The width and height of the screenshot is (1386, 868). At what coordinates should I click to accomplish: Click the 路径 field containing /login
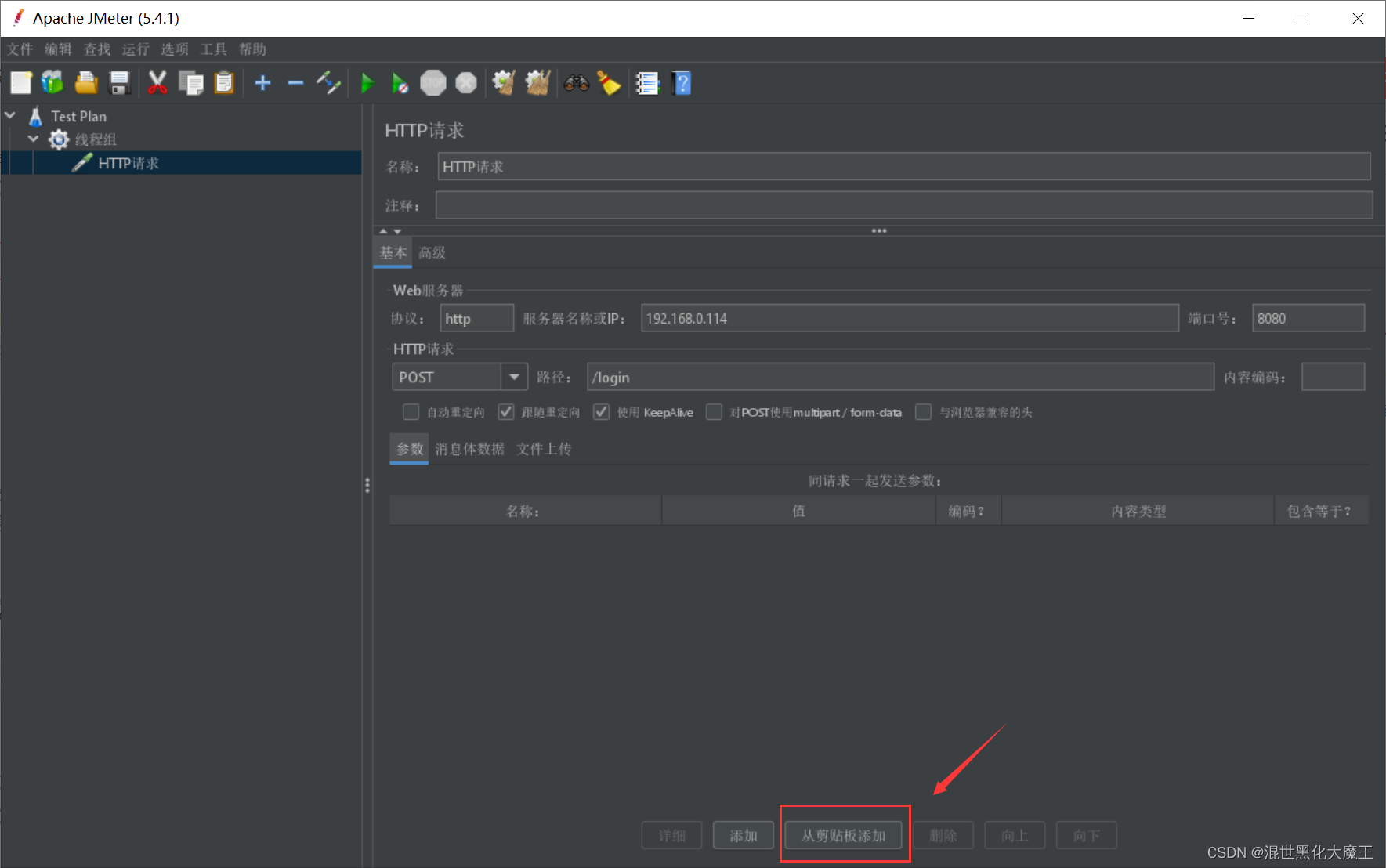tap(900, 377)
